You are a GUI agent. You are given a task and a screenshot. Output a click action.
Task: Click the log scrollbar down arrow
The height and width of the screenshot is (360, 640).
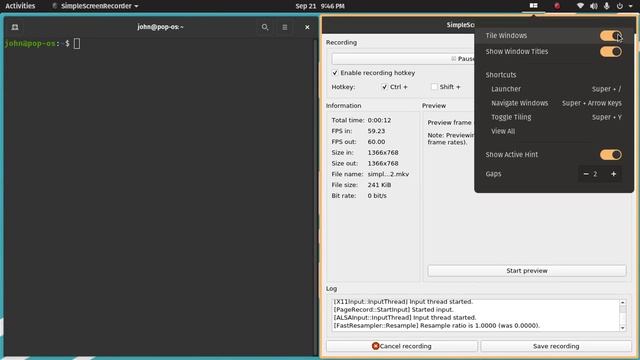click(x=622, y=328)
